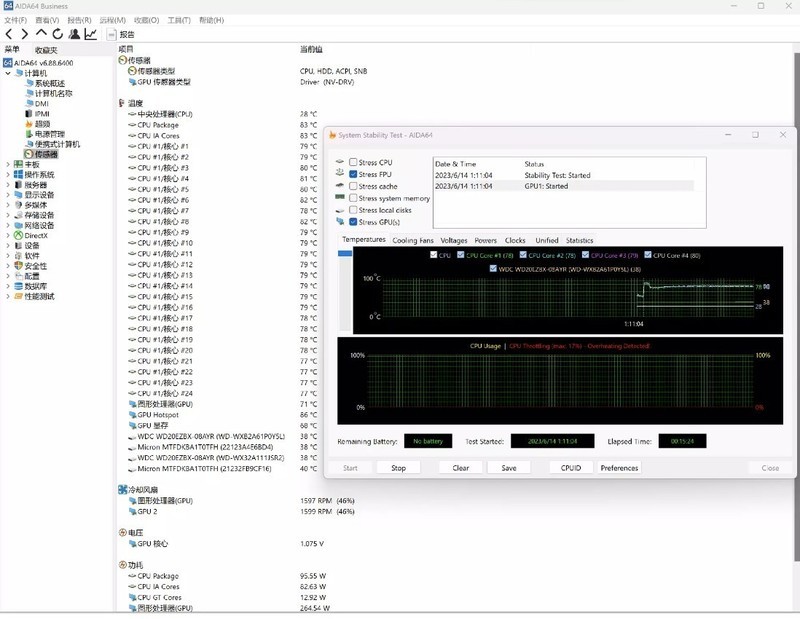Image resolution: width=800 pixels, height=619 pixels.
Task: Click the Preferences button
Action: coord(619,468)
